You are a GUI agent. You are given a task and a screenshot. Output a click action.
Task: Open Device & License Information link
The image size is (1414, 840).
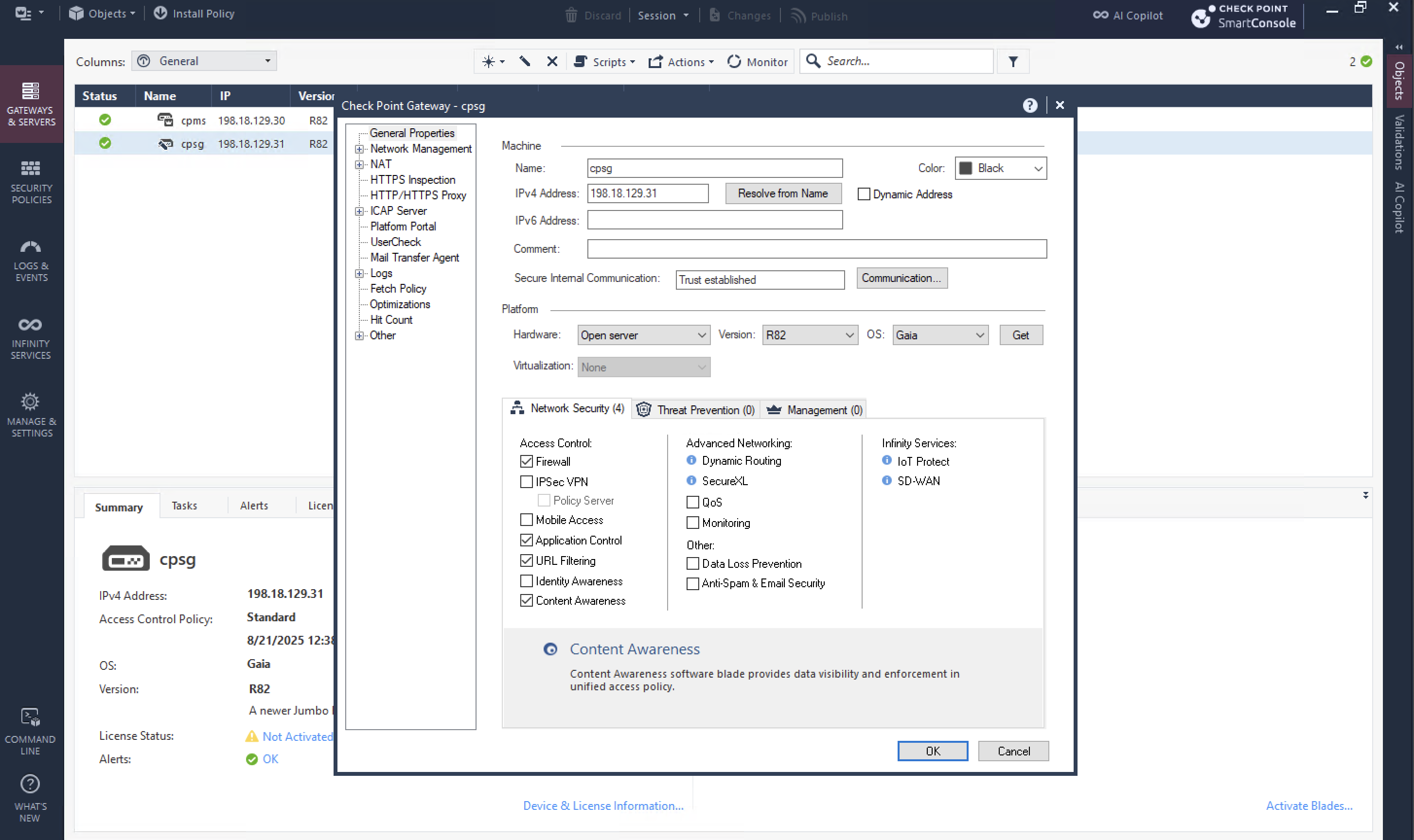603,805
